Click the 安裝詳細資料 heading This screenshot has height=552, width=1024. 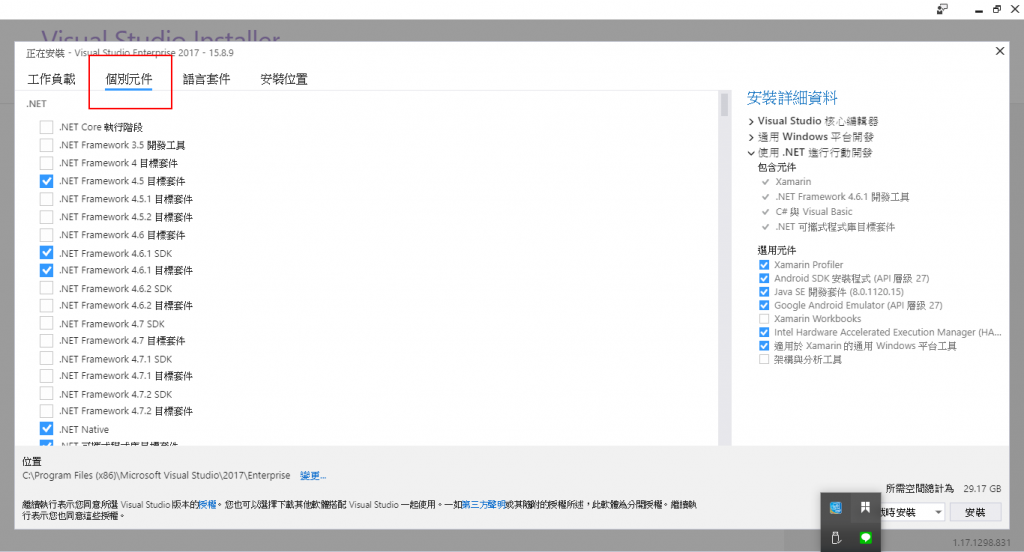792,98
